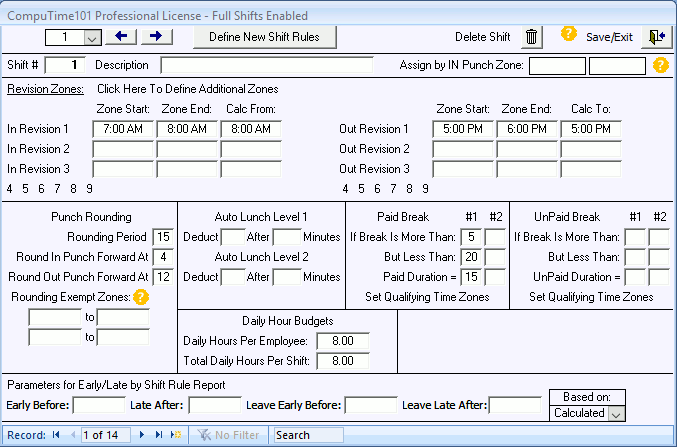
Task: Click the Rounding Period field
Action: pyautogui.click(x=163, y=237)
